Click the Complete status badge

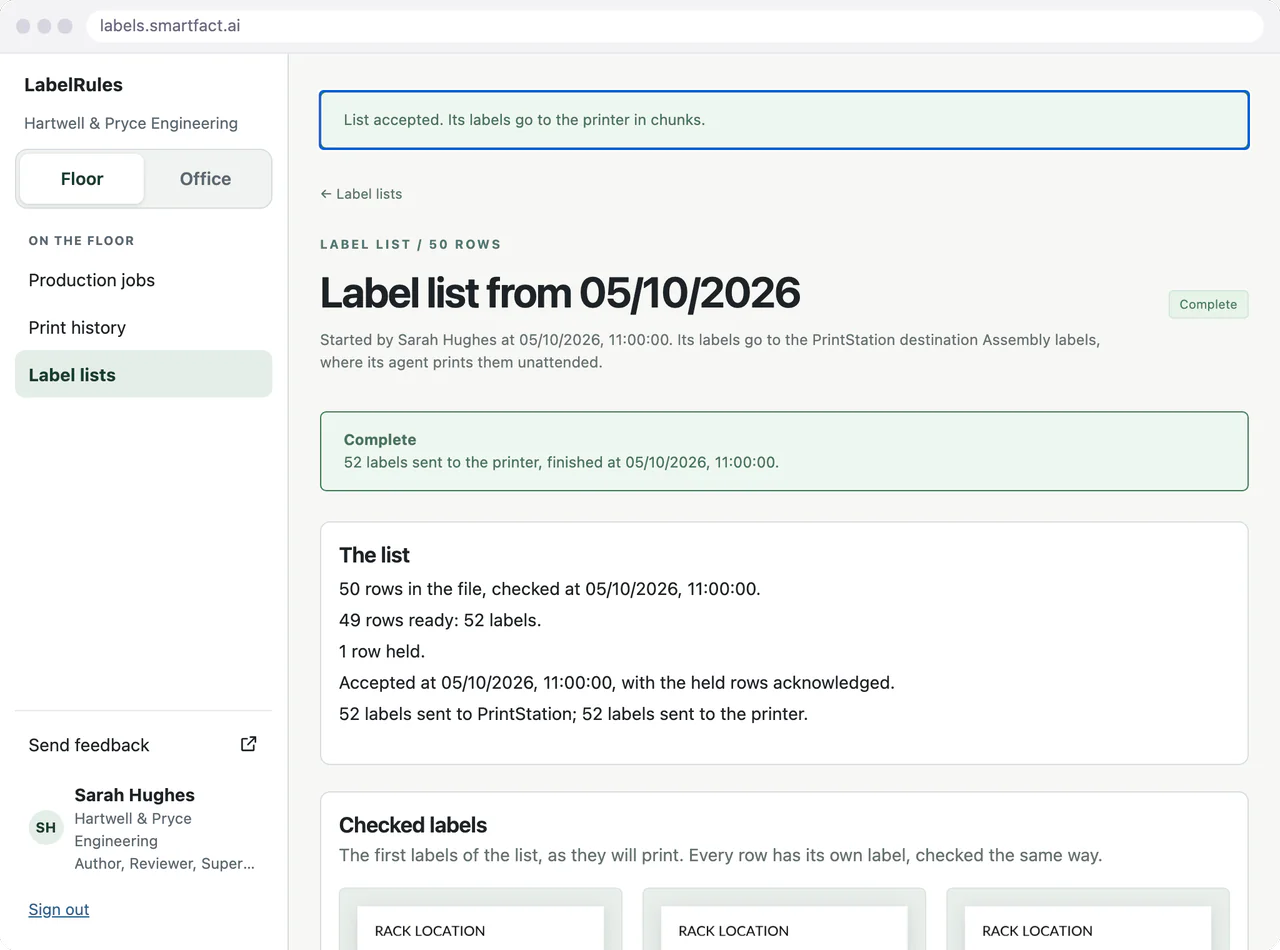coord(1208,304)
